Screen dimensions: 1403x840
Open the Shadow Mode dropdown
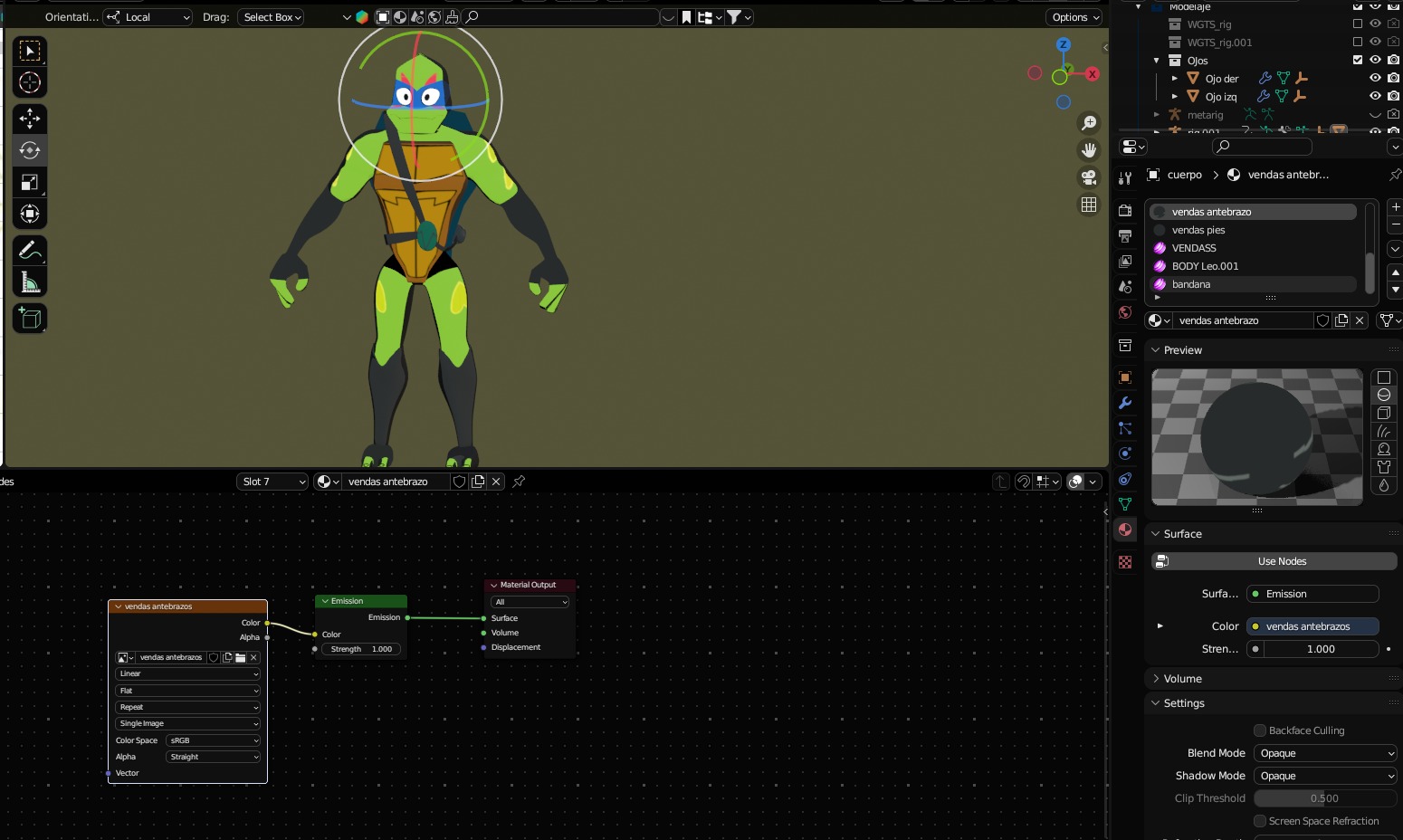point(1325,776)
